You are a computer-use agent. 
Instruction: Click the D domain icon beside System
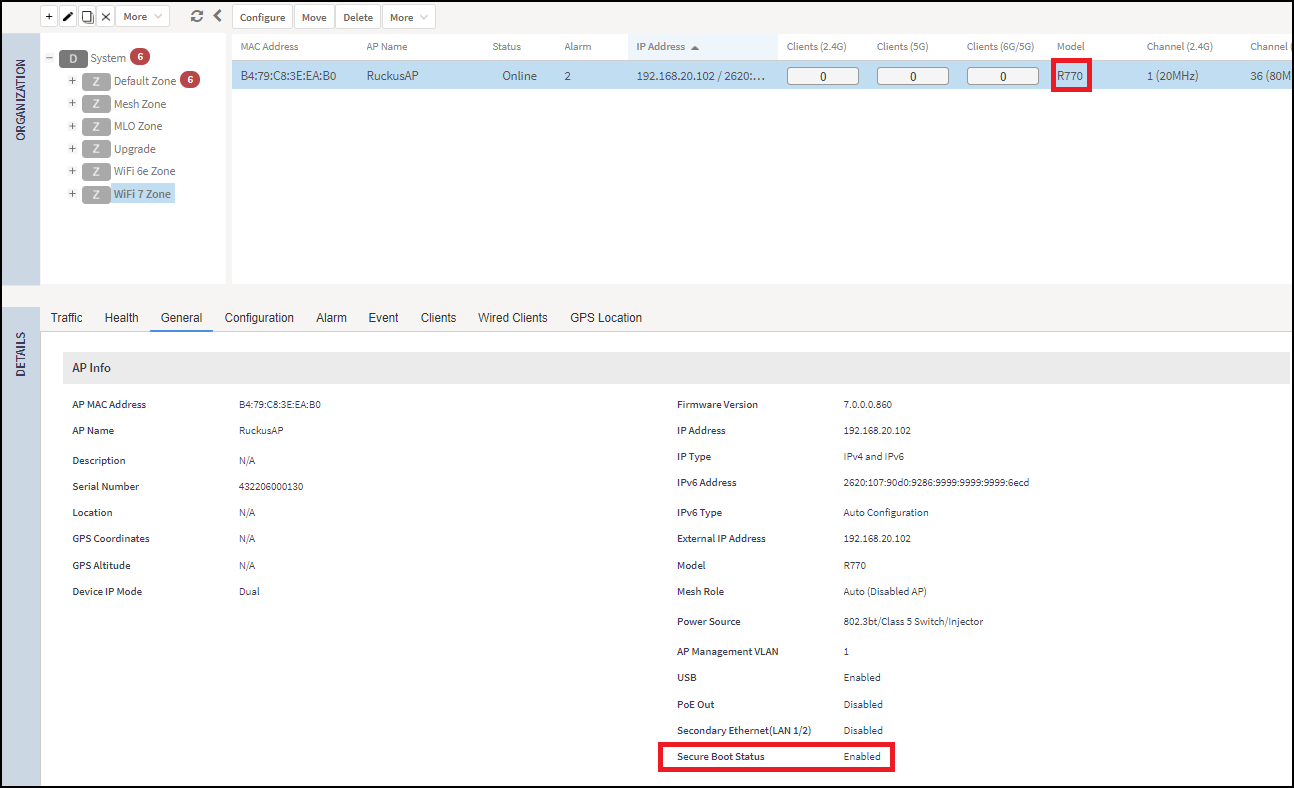click(x=73, y=58)
